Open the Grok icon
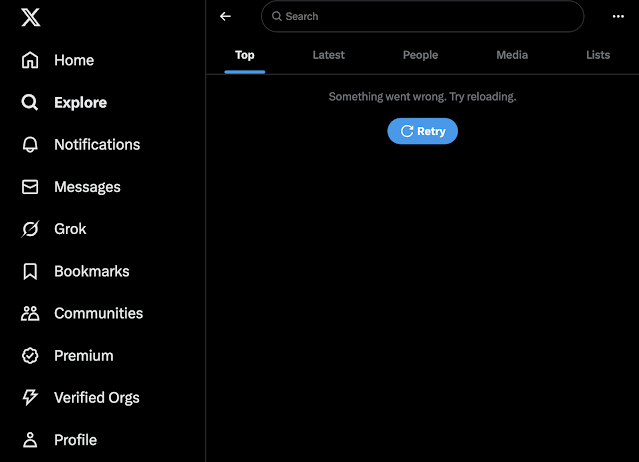 point(30,229)
